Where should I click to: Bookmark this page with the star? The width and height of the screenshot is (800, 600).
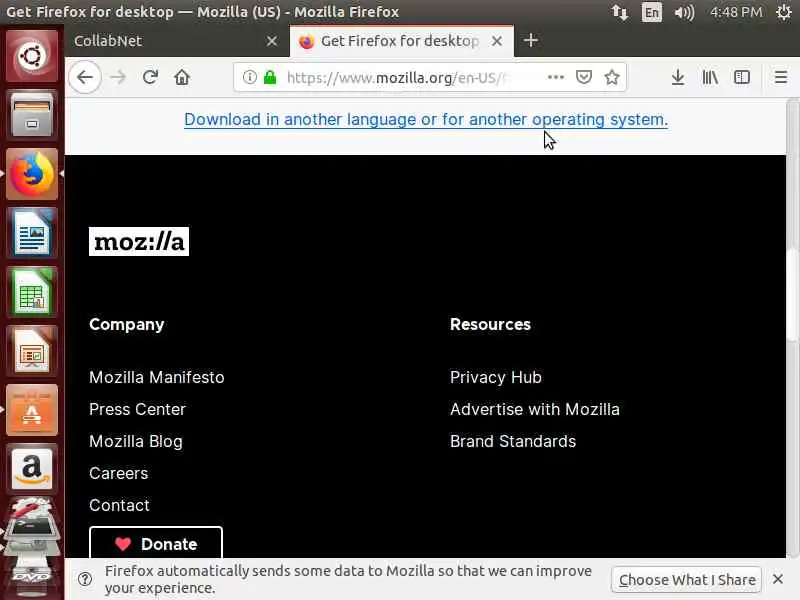click(x=612, y=78)
